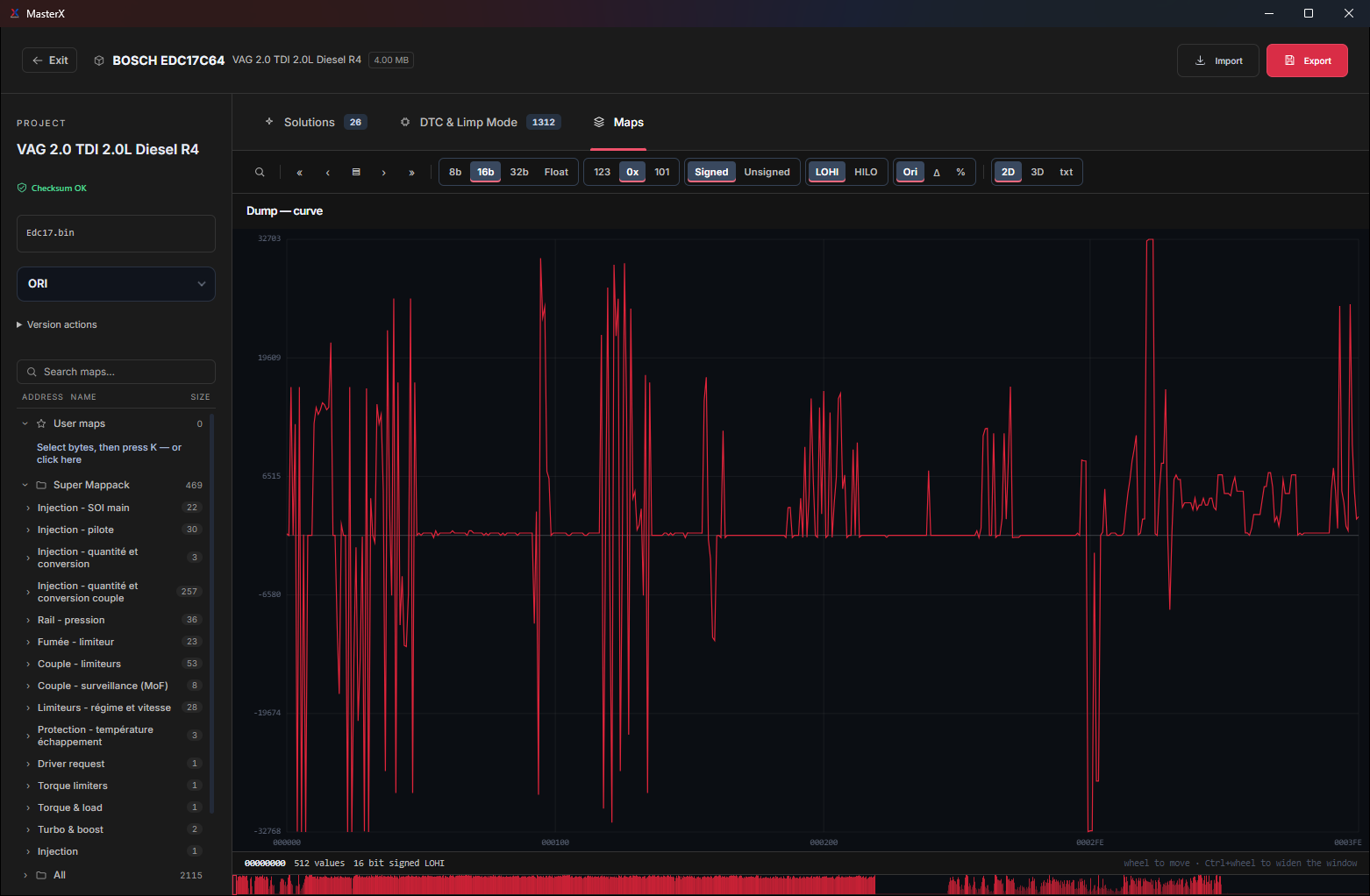
Task: Switch to 3D view
Action: pos(1037,172)
